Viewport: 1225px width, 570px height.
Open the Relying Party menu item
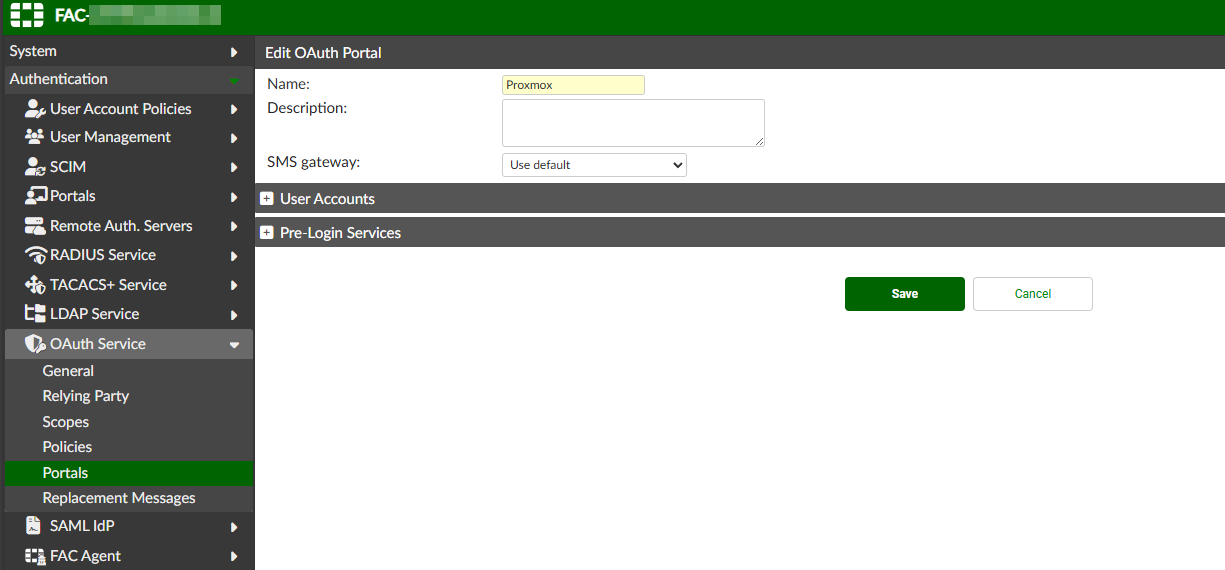tap(86, 396)
